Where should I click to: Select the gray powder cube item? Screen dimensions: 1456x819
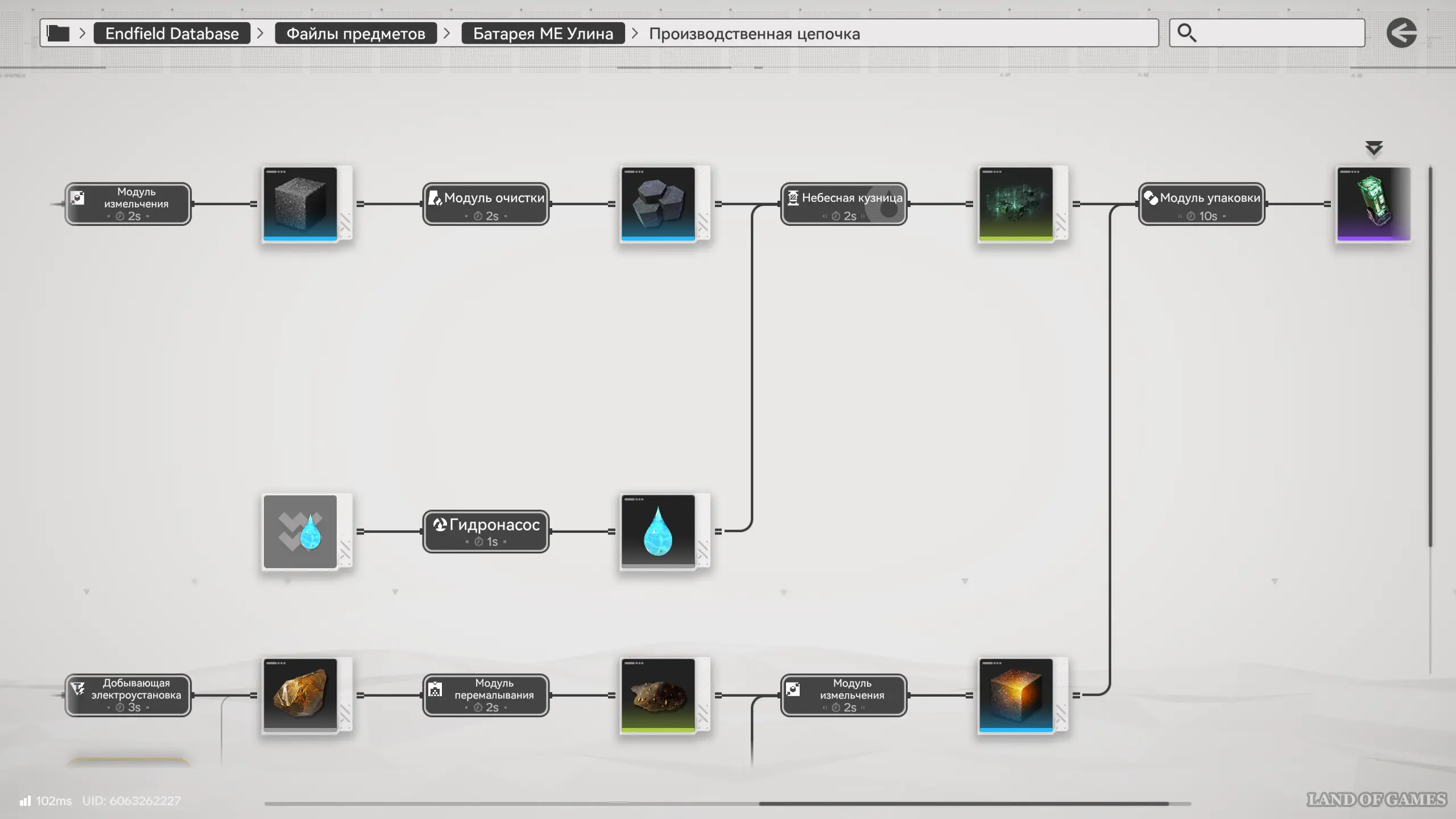(x=300, y=204)
